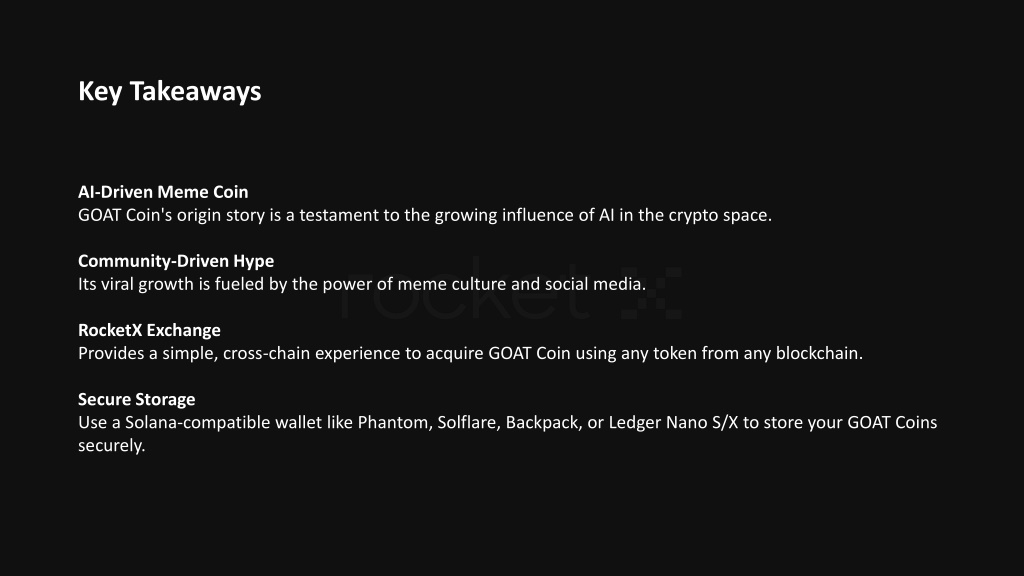Click the pixelated X watermark icon
Image resolution: width=1024 pixels, height=576 pixels.
651,293
